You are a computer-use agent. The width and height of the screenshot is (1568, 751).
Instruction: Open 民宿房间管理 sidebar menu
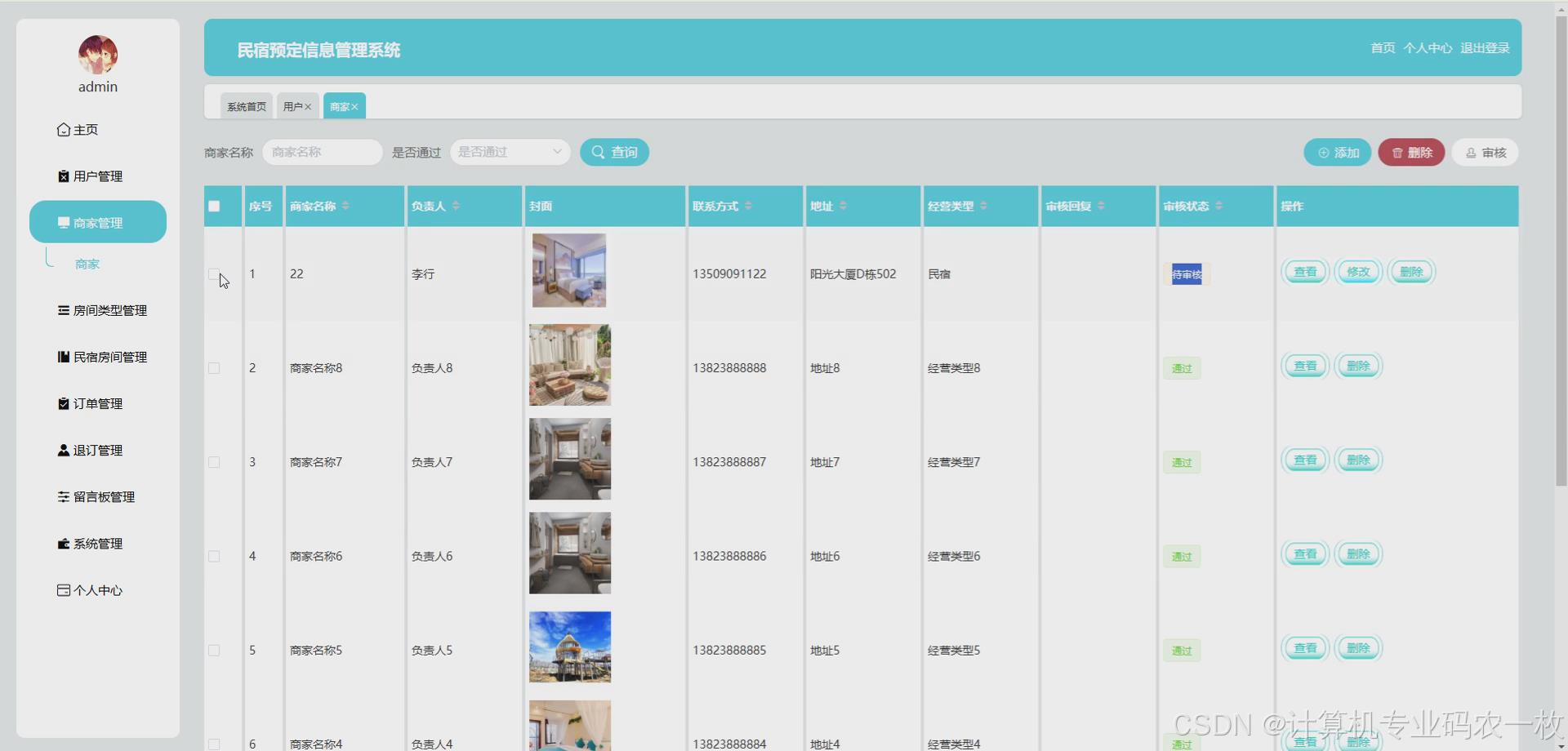coord(102,357)
